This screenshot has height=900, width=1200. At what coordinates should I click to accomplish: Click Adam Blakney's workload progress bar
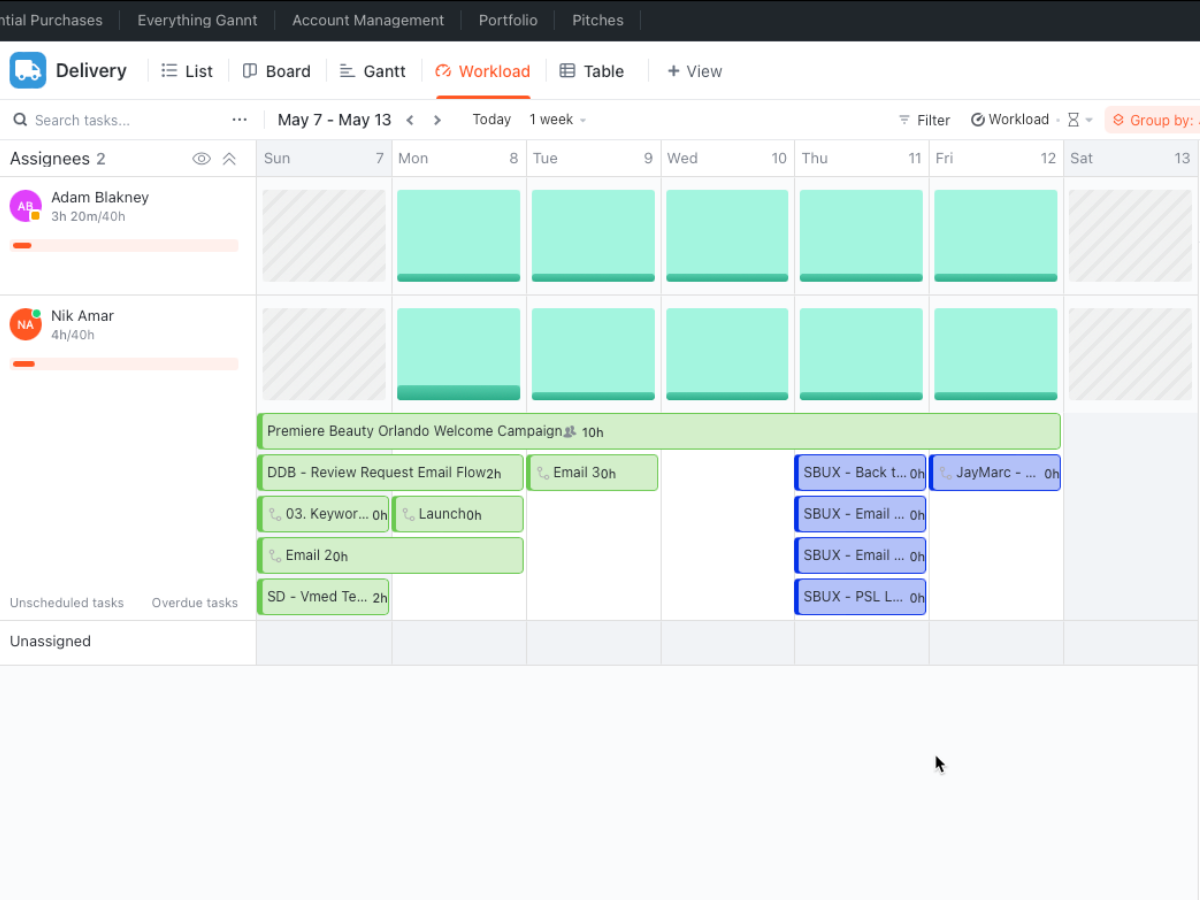124,244
